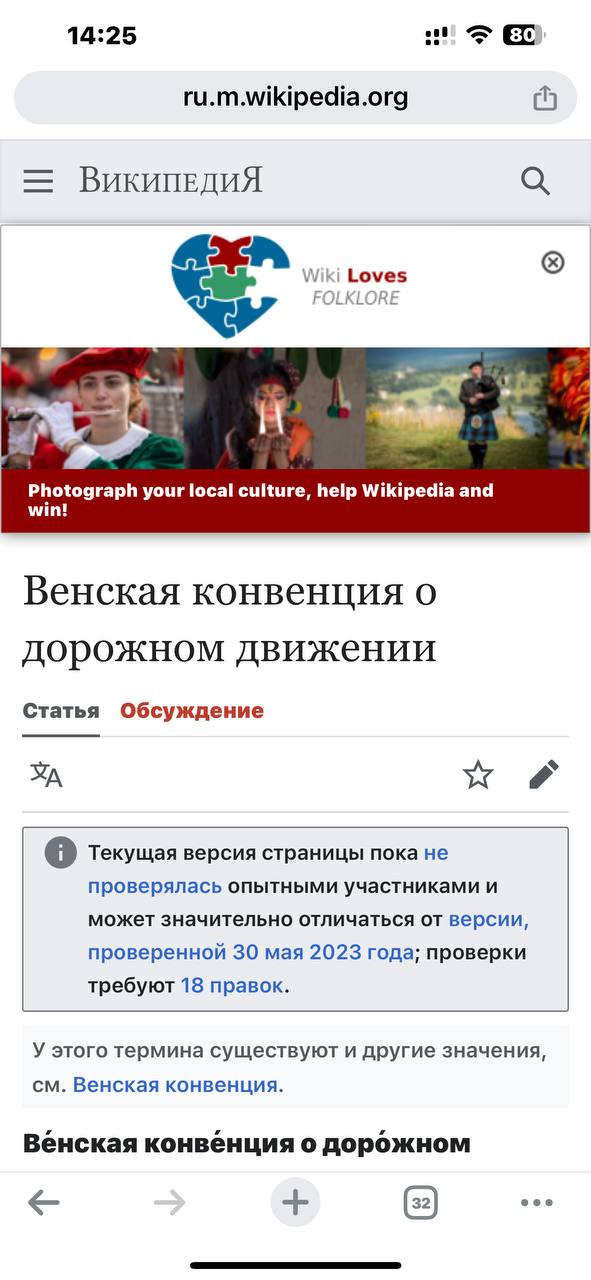Show the 32 open tabs switcher
This screenshot has height=1280, width=591.
click(421, 1203)
